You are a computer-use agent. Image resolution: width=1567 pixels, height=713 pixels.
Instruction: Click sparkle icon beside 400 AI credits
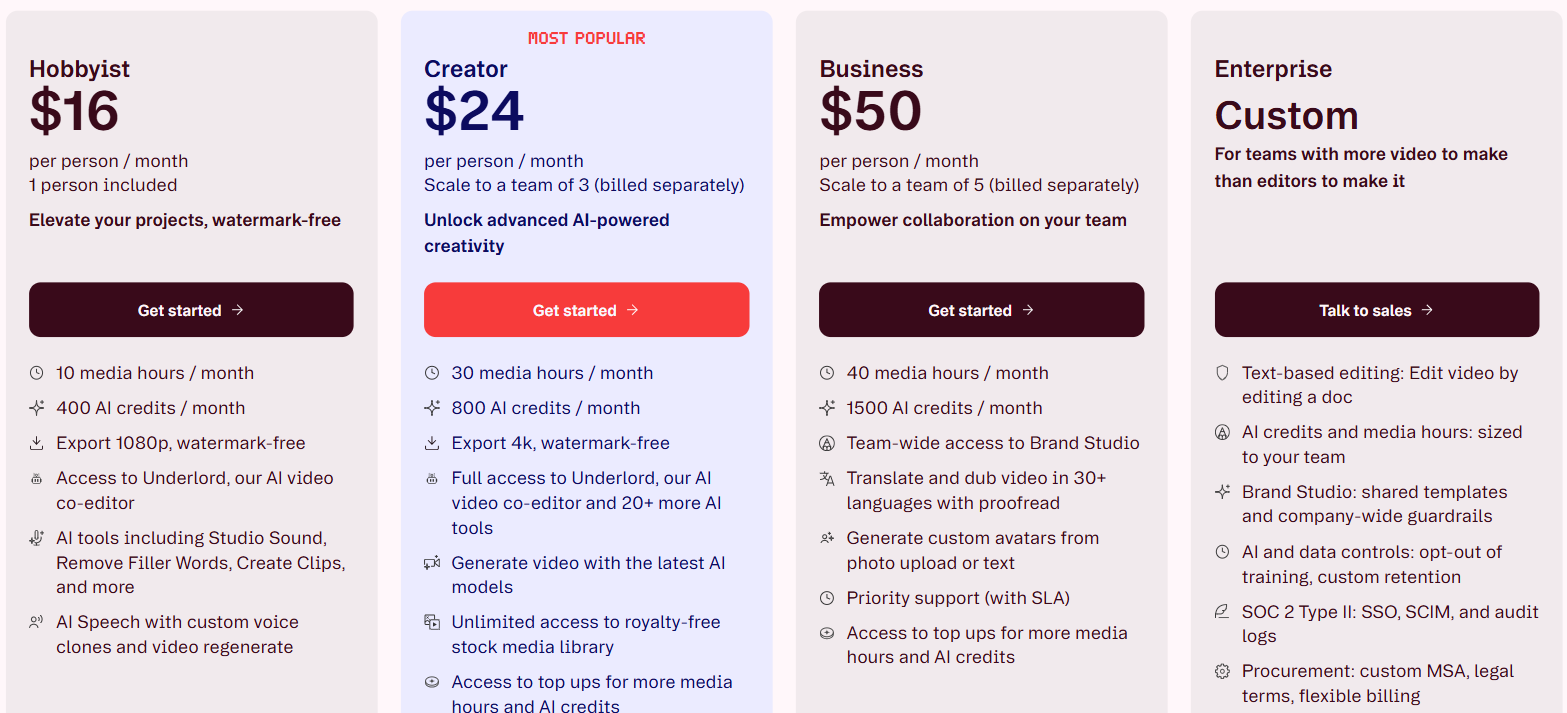(37, 408)
